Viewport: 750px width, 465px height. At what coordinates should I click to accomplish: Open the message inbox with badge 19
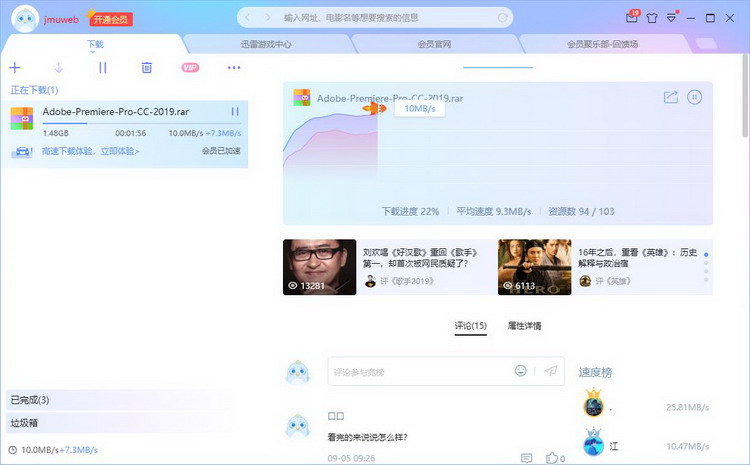pyautogui.click(x=632, y=17)
